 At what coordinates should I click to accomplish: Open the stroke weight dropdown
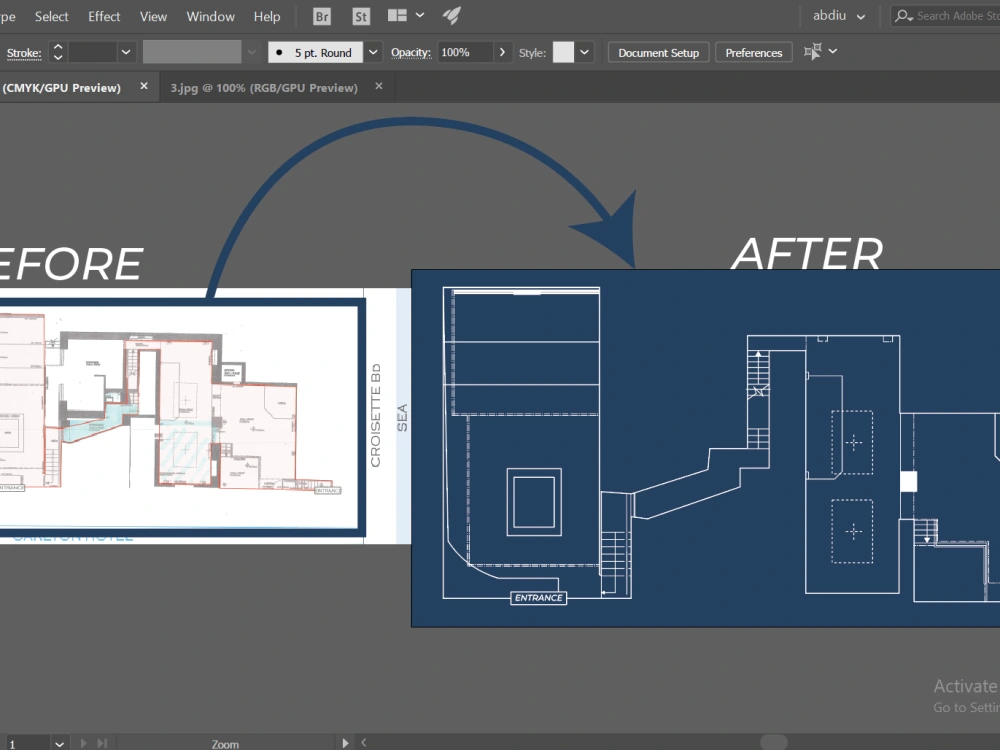pyautogui.click(x=126, y=51)
